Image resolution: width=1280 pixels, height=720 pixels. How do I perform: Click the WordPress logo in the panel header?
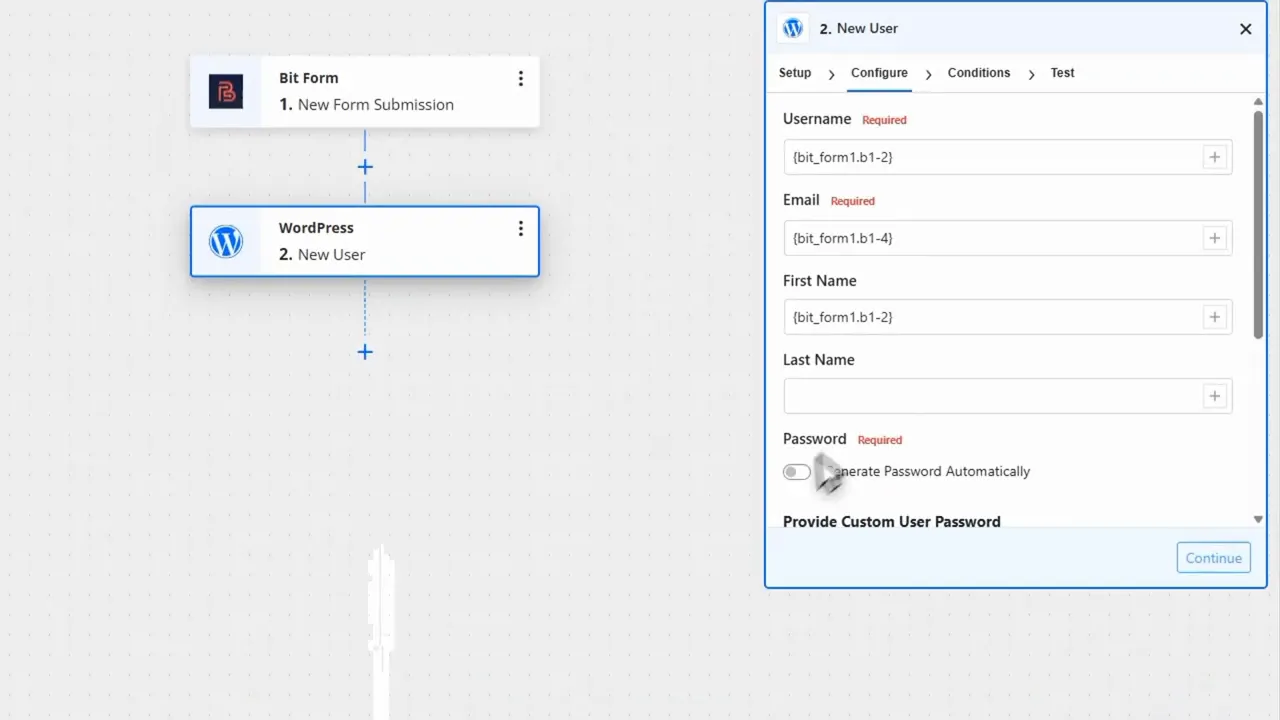(x=793, y=28)
